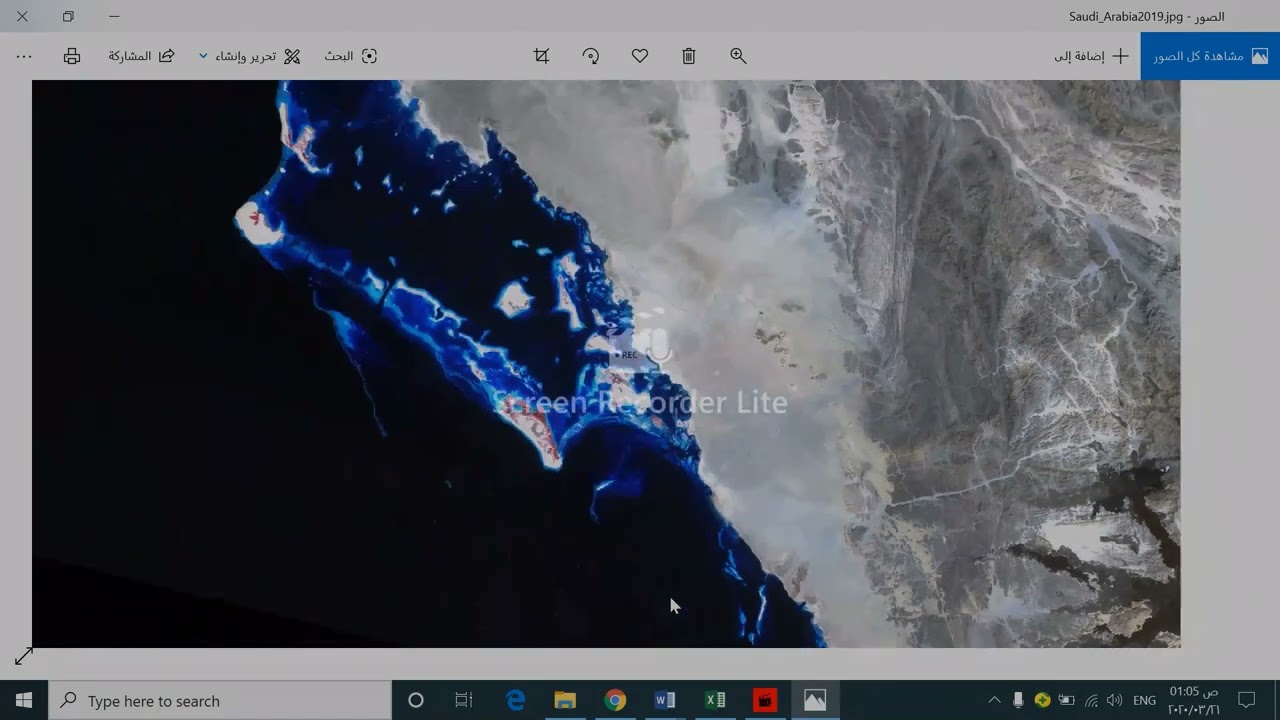Open Cortana circle icon in taskbar
Viewport: 1280px width, 720px height.
(x=416, y=700)
